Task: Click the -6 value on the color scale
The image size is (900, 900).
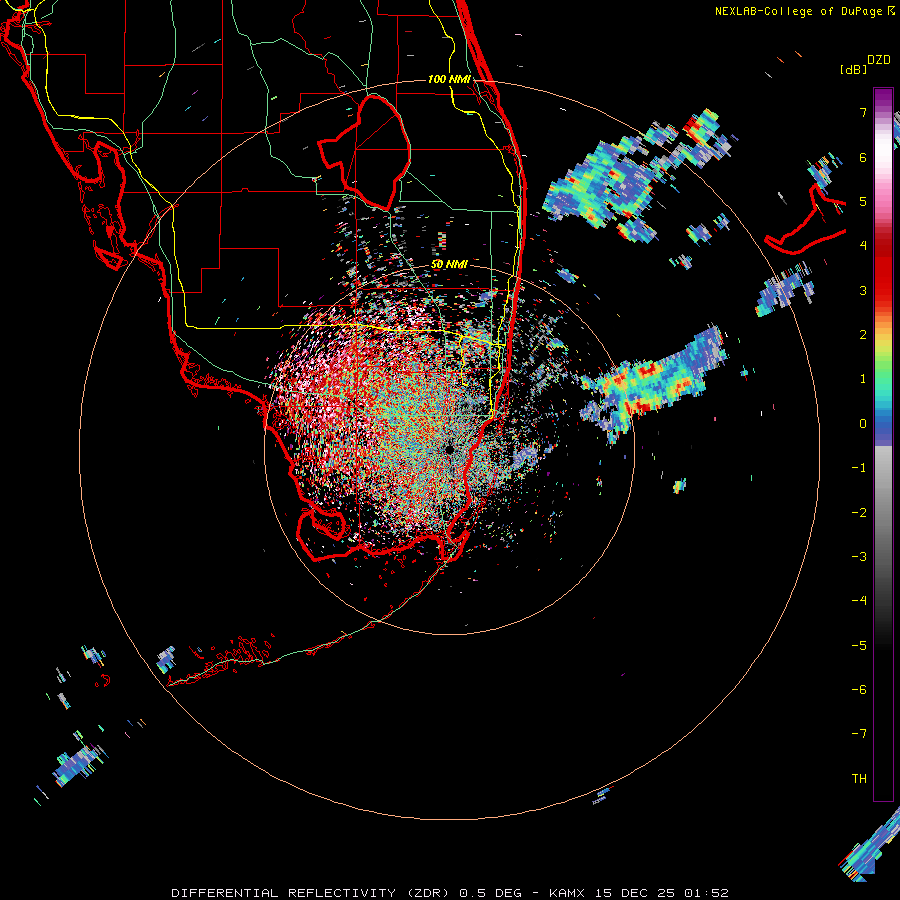Action: (859, 689)
